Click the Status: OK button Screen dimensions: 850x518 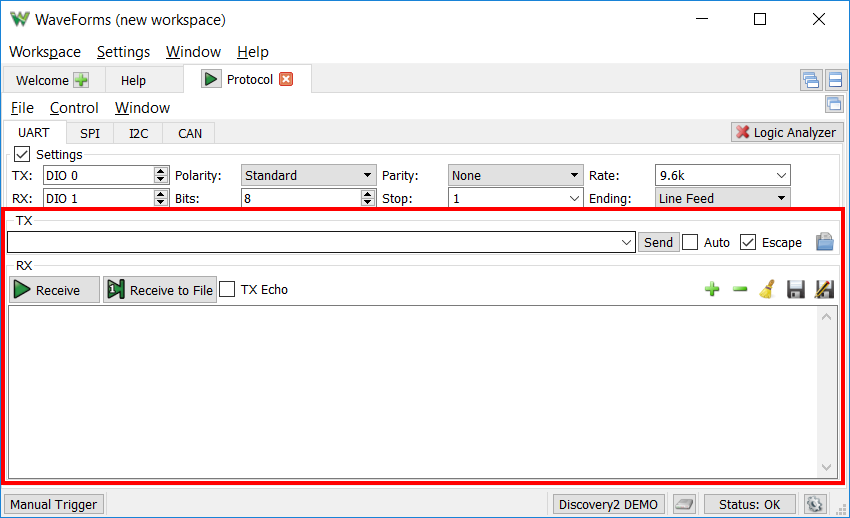749,504
